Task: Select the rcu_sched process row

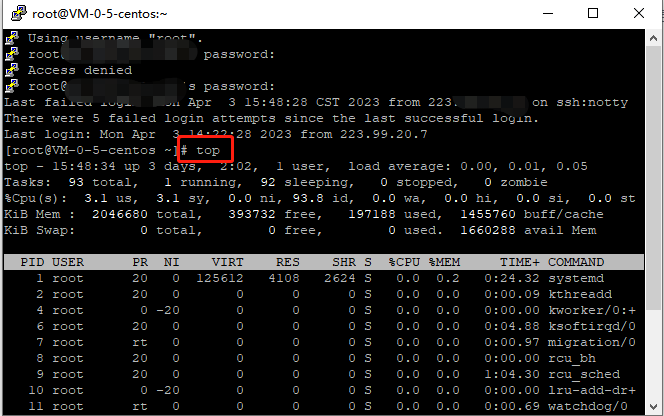Action: [x=324, y=374]
